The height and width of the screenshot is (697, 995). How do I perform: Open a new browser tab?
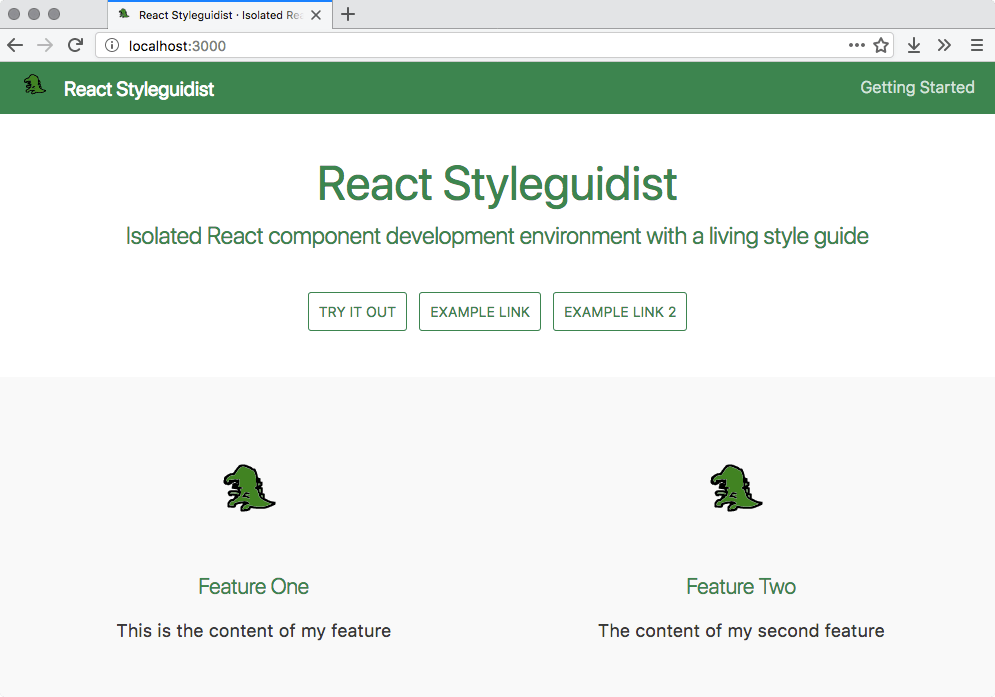[348, 14]
